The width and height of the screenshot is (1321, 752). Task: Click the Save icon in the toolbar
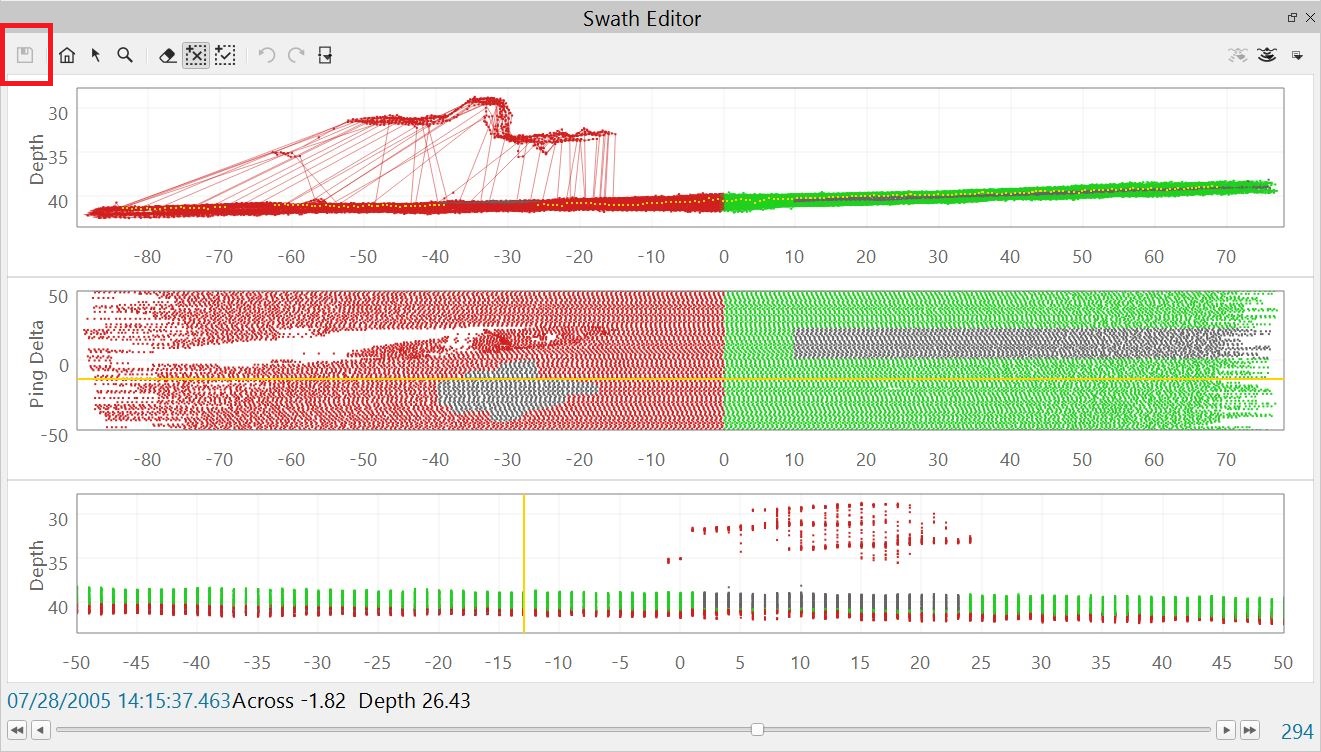point(26,55)
